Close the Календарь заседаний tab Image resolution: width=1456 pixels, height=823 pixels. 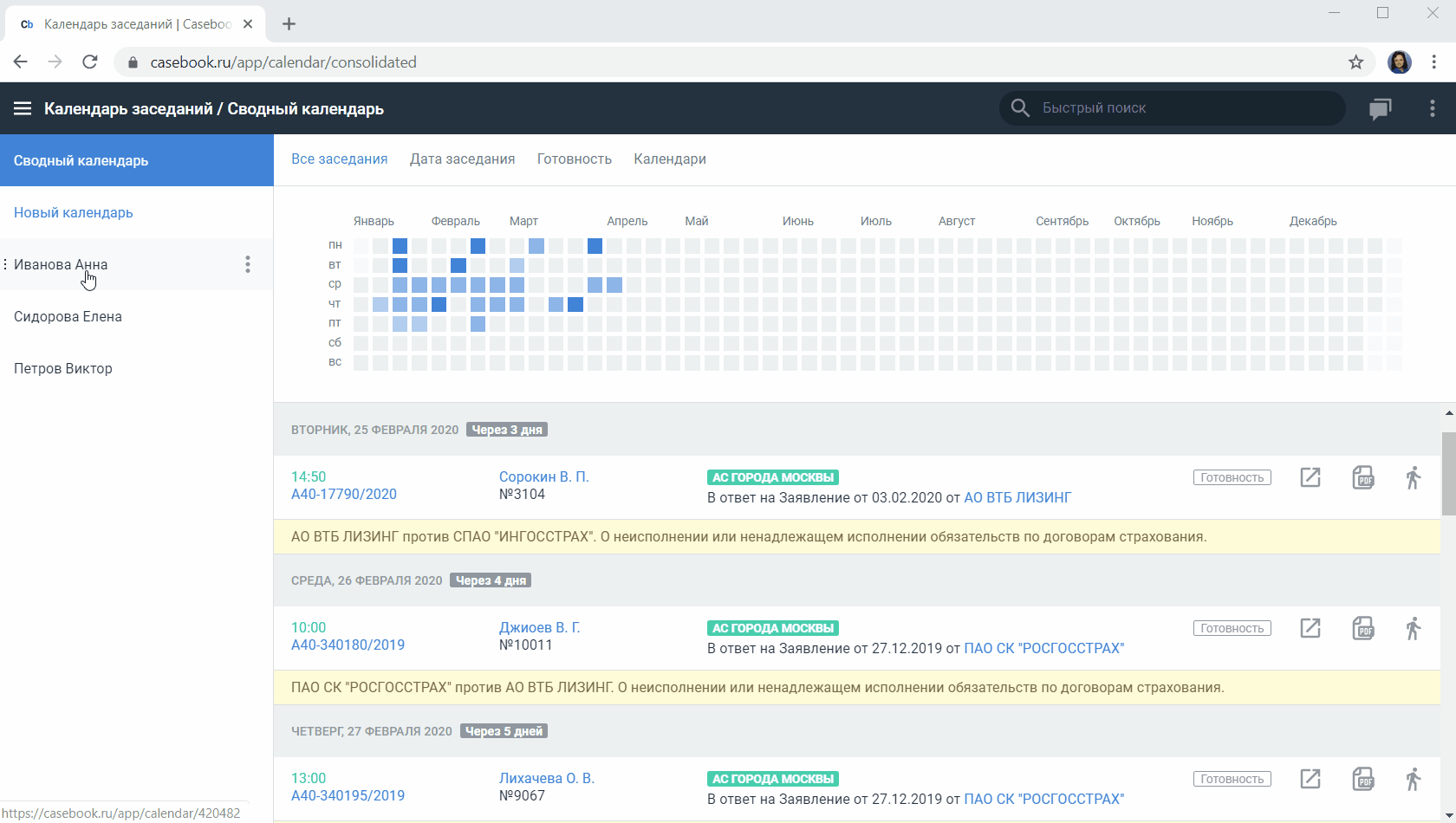[248, 24]
